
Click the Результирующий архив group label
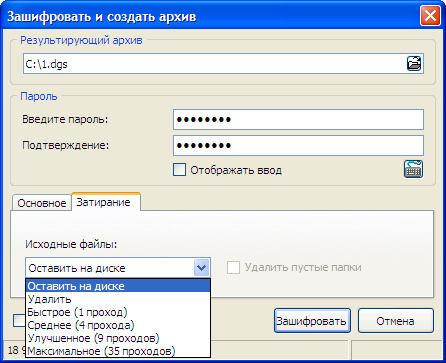(81, 40)
